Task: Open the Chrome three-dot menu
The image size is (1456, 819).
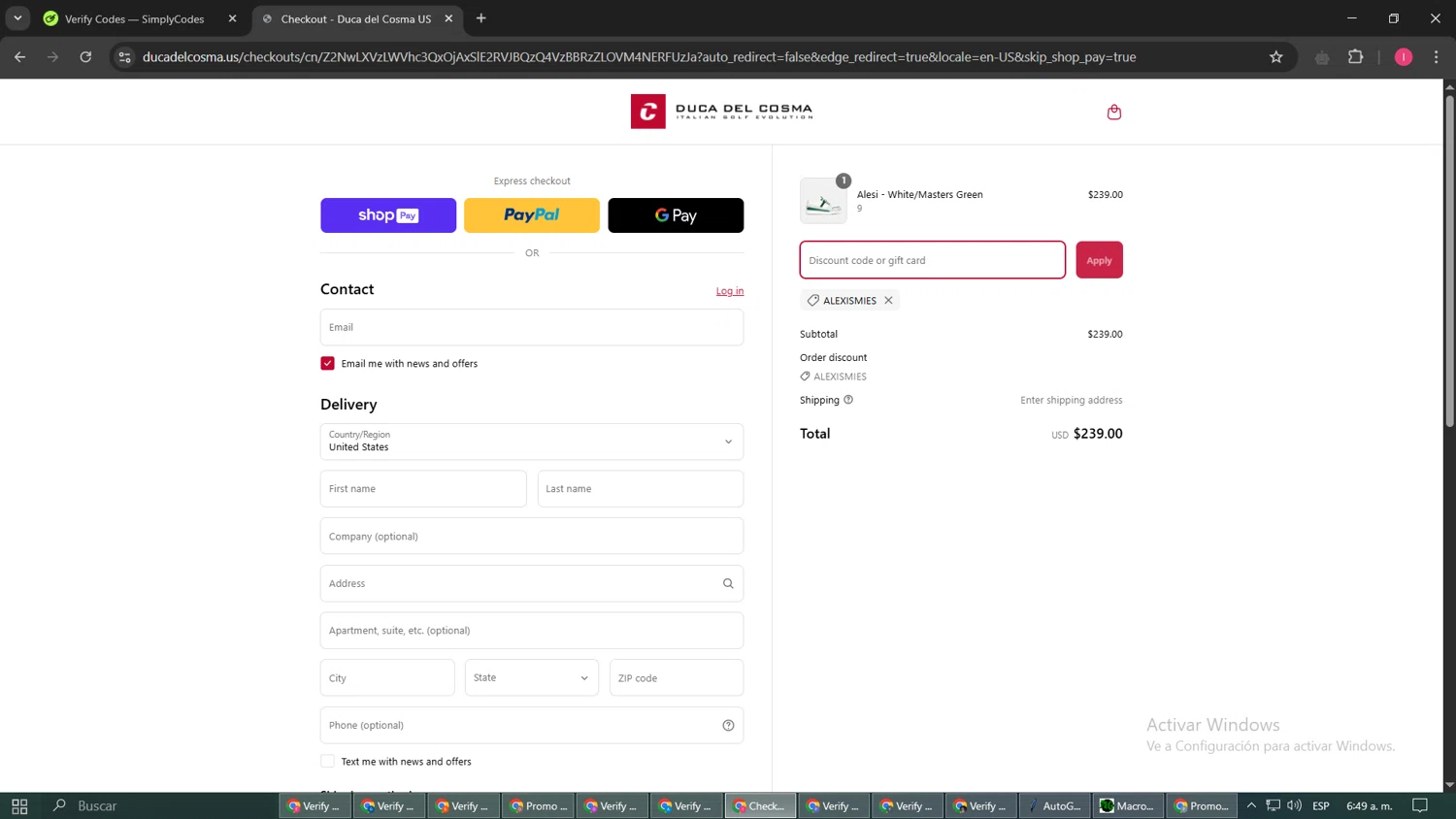Action: coord(1437,57)
